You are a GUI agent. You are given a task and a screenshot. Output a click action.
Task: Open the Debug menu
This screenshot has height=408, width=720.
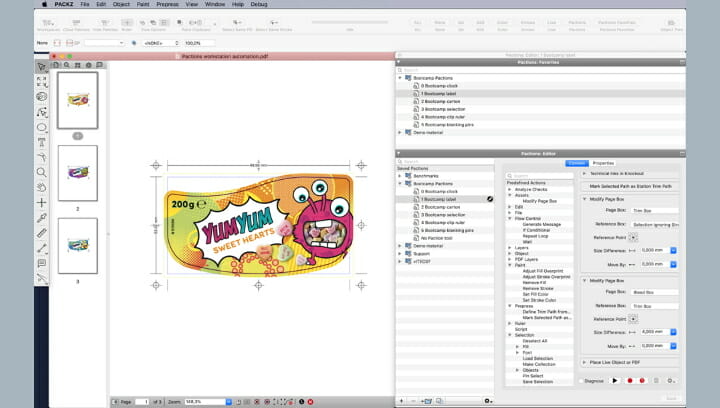pos(259,4)
